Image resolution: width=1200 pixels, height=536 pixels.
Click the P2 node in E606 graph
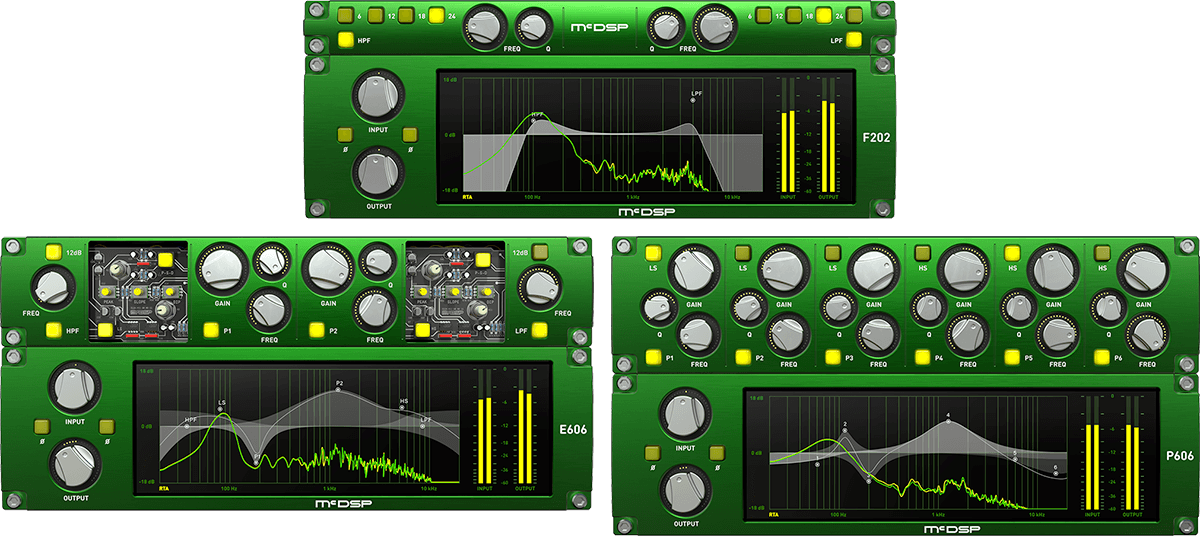[338, 389]
